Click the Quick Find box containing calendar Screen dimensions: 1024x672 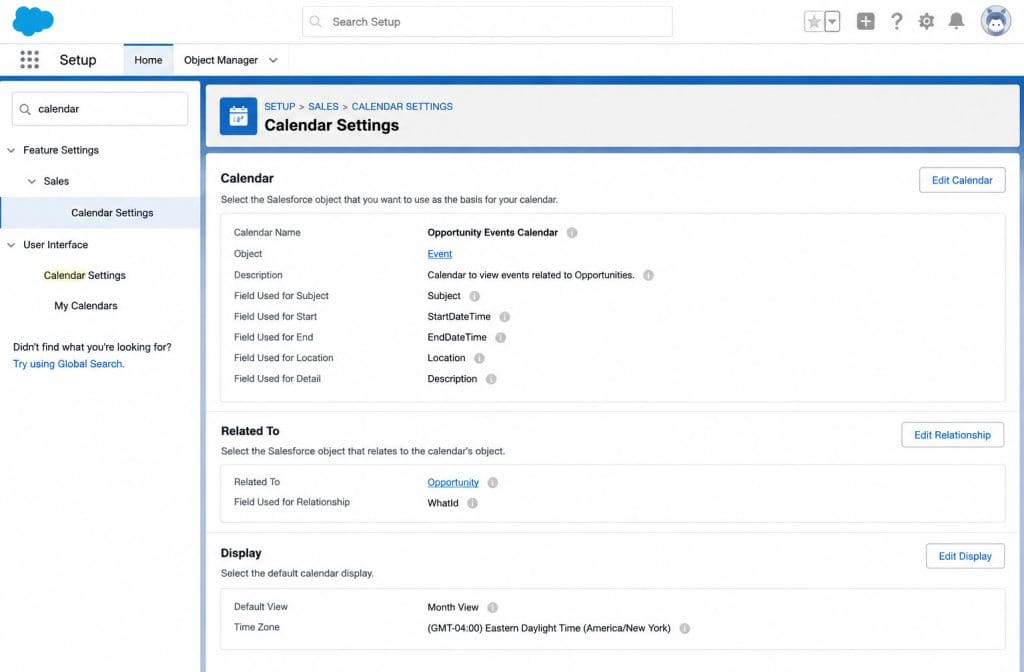[x=100, y=109]
